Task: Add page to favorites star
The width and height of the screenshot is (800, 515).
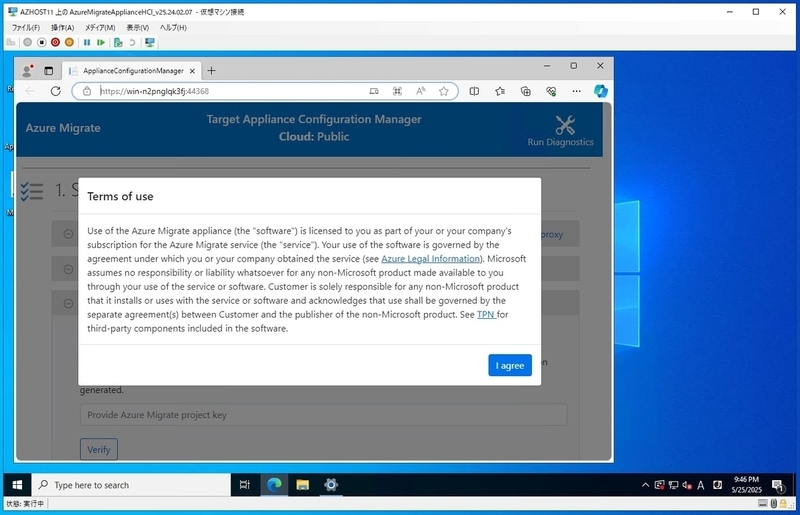Action: click(444, 91)
